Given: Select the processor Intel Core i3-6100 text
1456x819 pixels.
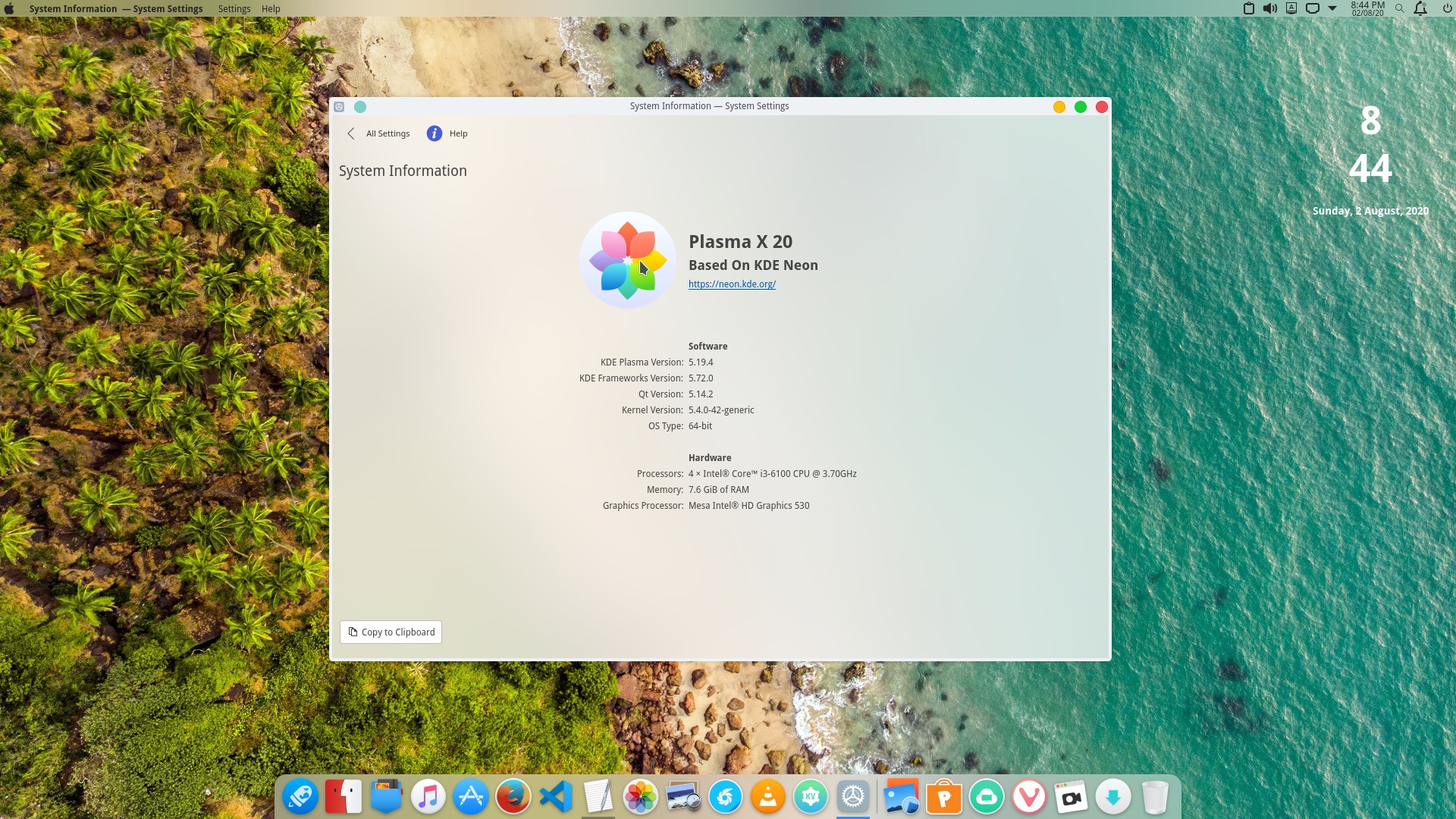Looking at the screenshot, I should tap(773, 474).
